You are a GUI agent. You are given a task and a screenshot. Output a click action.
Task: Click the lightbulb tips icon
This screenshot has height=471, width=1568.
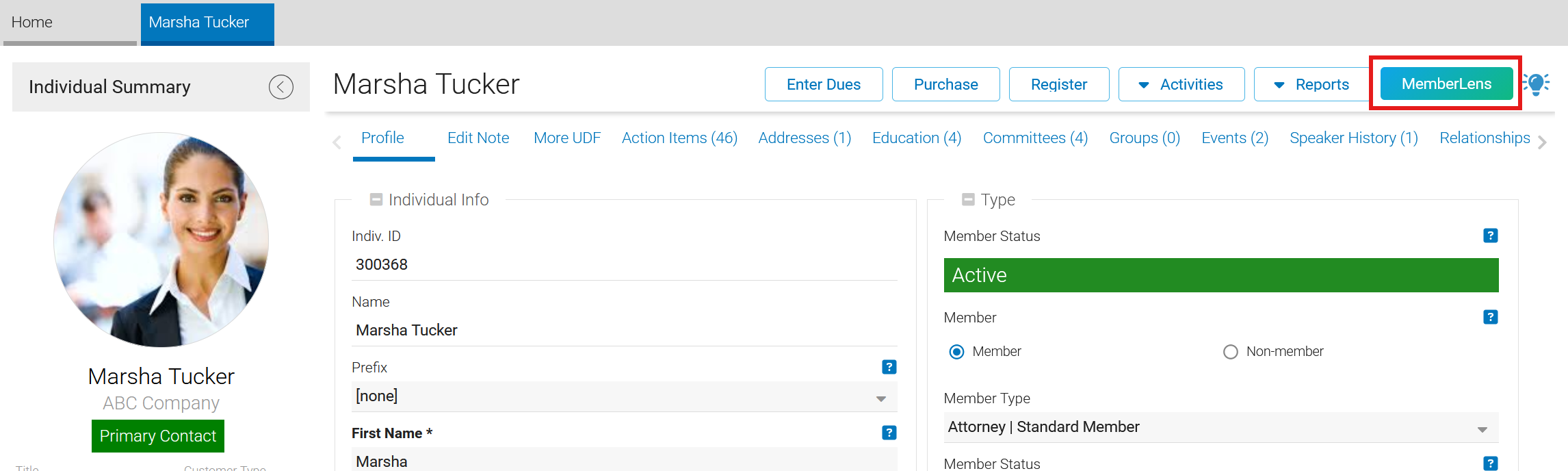[1537, 84]
